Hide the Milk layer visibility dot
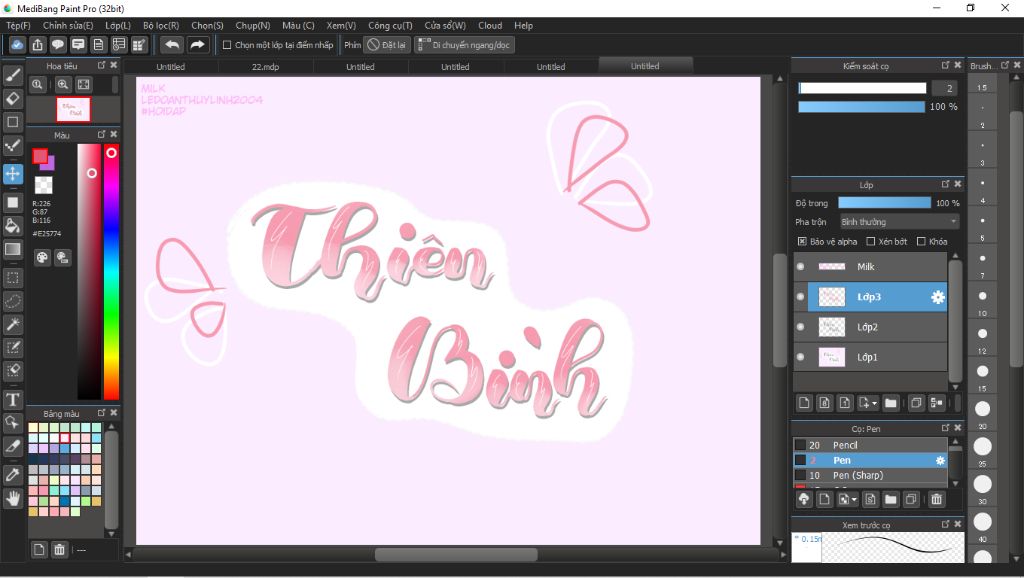The width and height of the screenshot is (1024, 578). click(x=800, y=267)
